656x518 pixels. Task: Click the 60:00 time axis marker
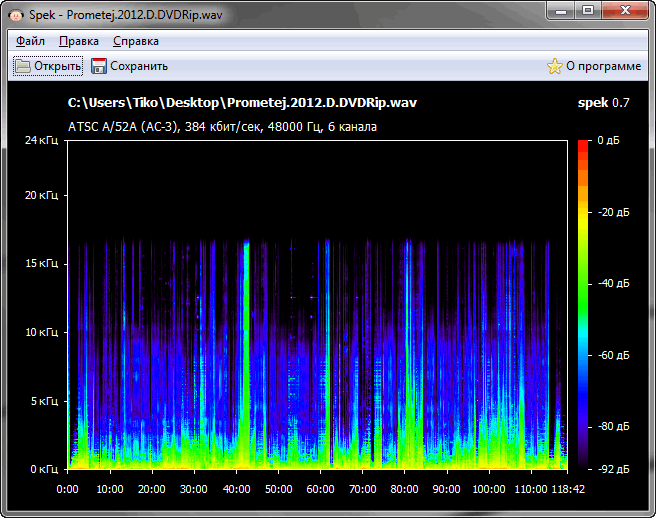point(320,489)
